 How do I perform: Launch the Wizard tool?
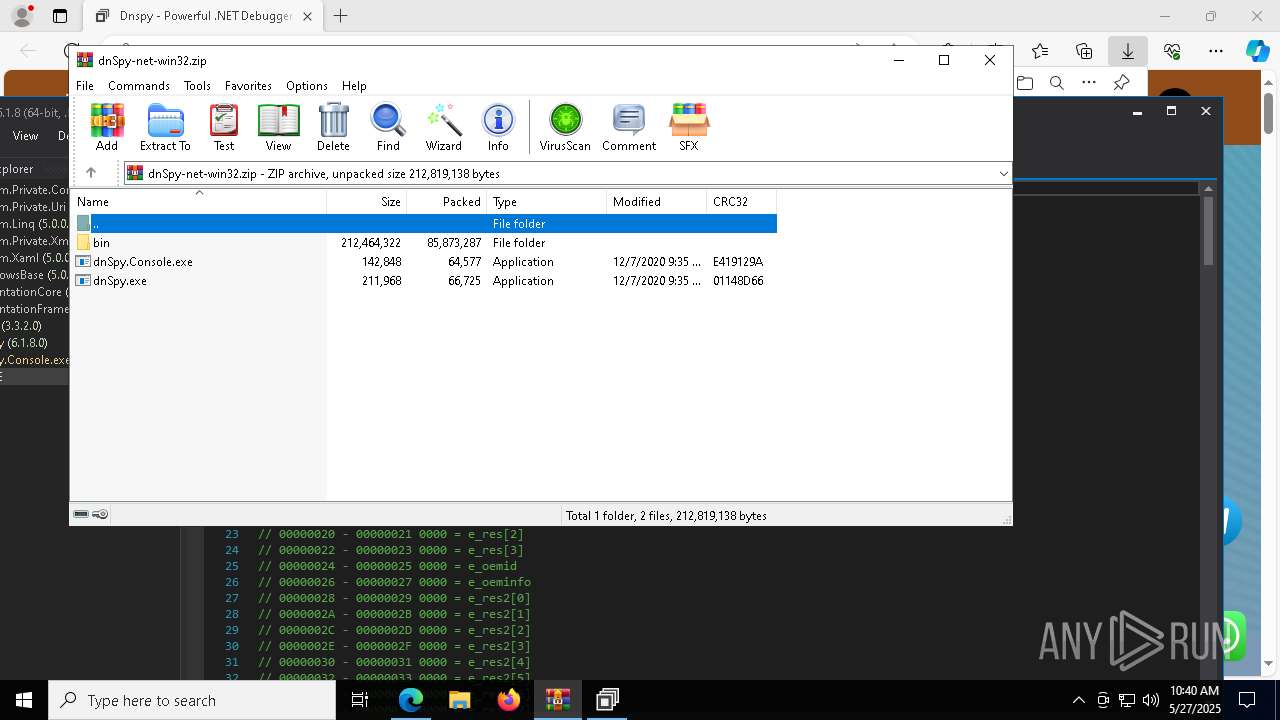point(443,127)
